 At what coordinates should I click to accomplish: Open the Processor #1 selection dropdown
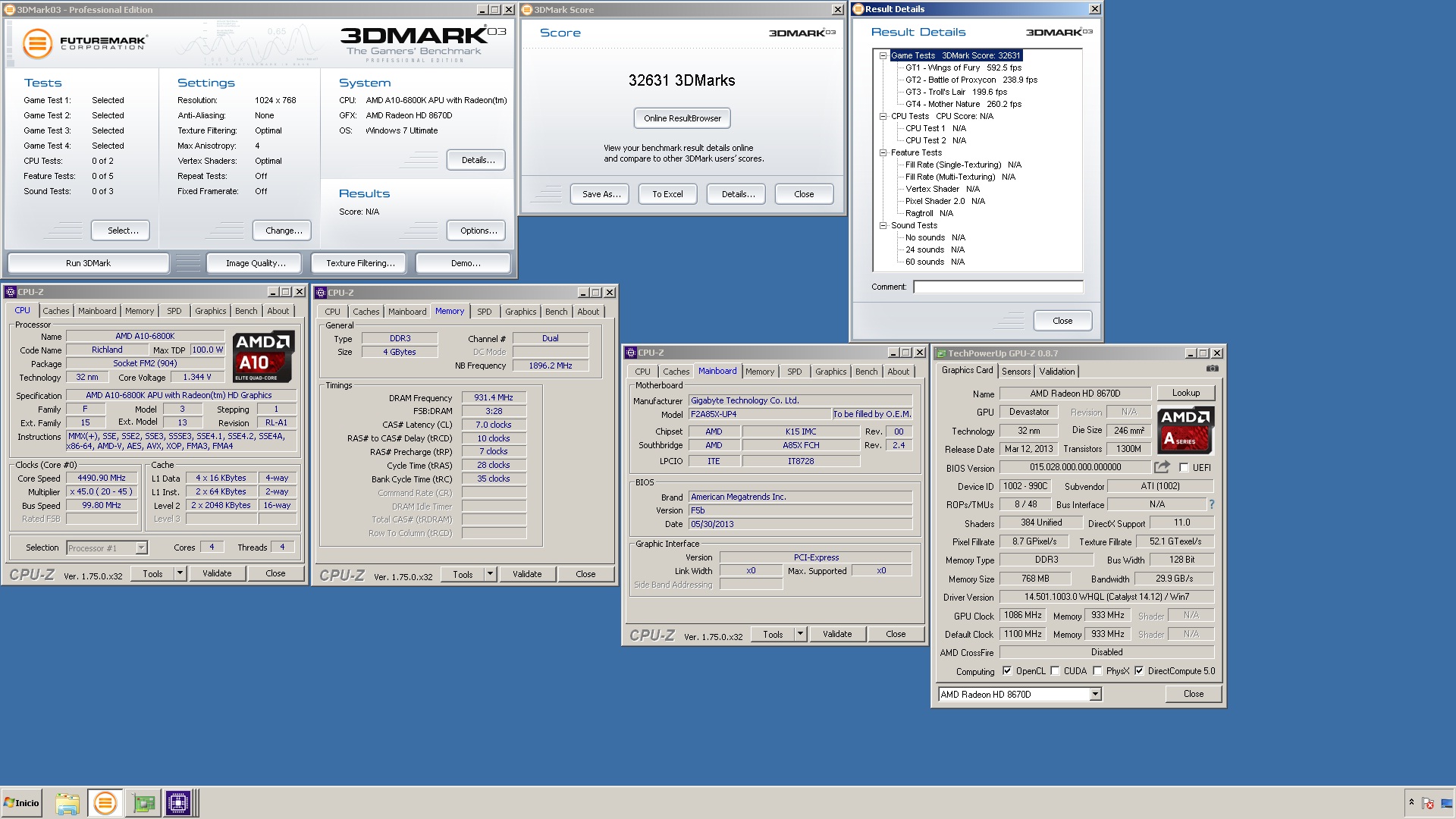point(141,548)
